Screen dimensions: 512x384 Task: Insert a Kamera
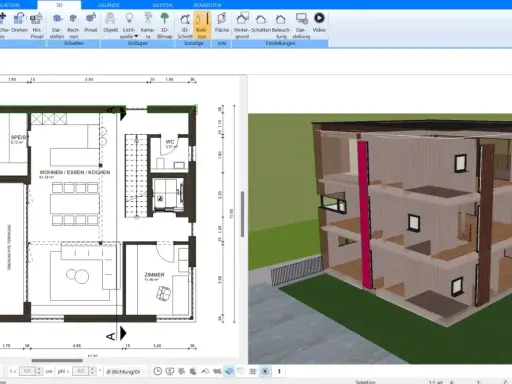click(148, 25)
